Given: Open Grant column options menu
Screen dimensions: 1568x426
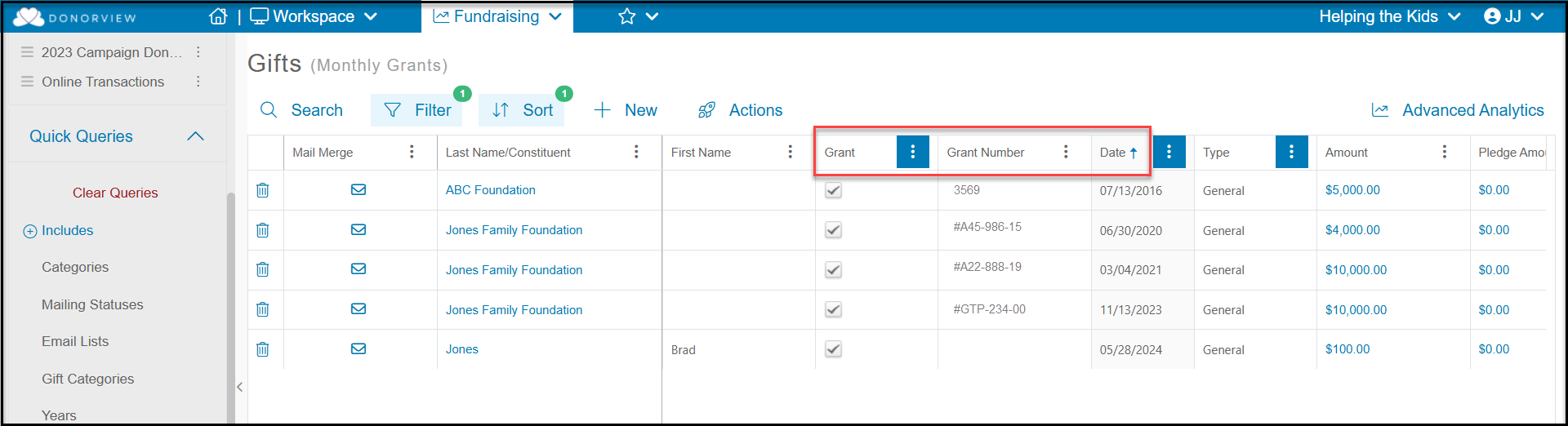Looking at the screenshot, I should [913, 152].
